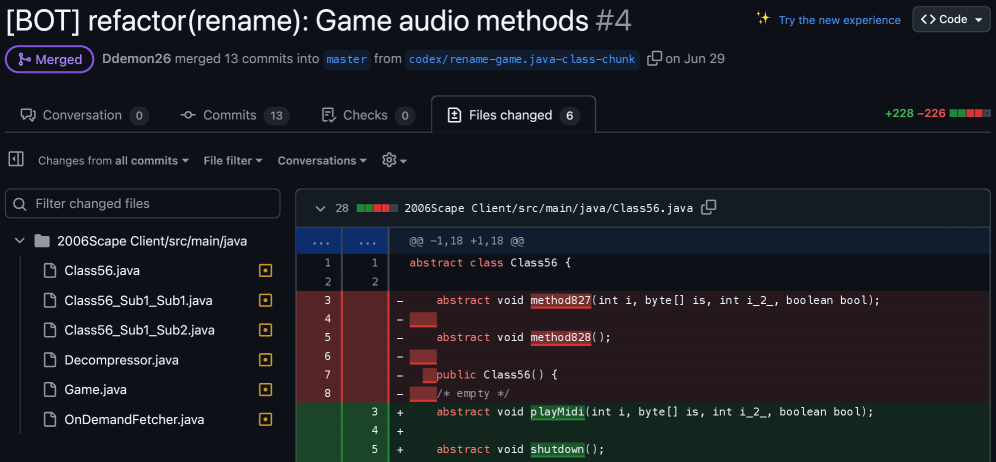Click the +228 −226 diffstat indicator
996x462 pixels.
click(938, 114)
